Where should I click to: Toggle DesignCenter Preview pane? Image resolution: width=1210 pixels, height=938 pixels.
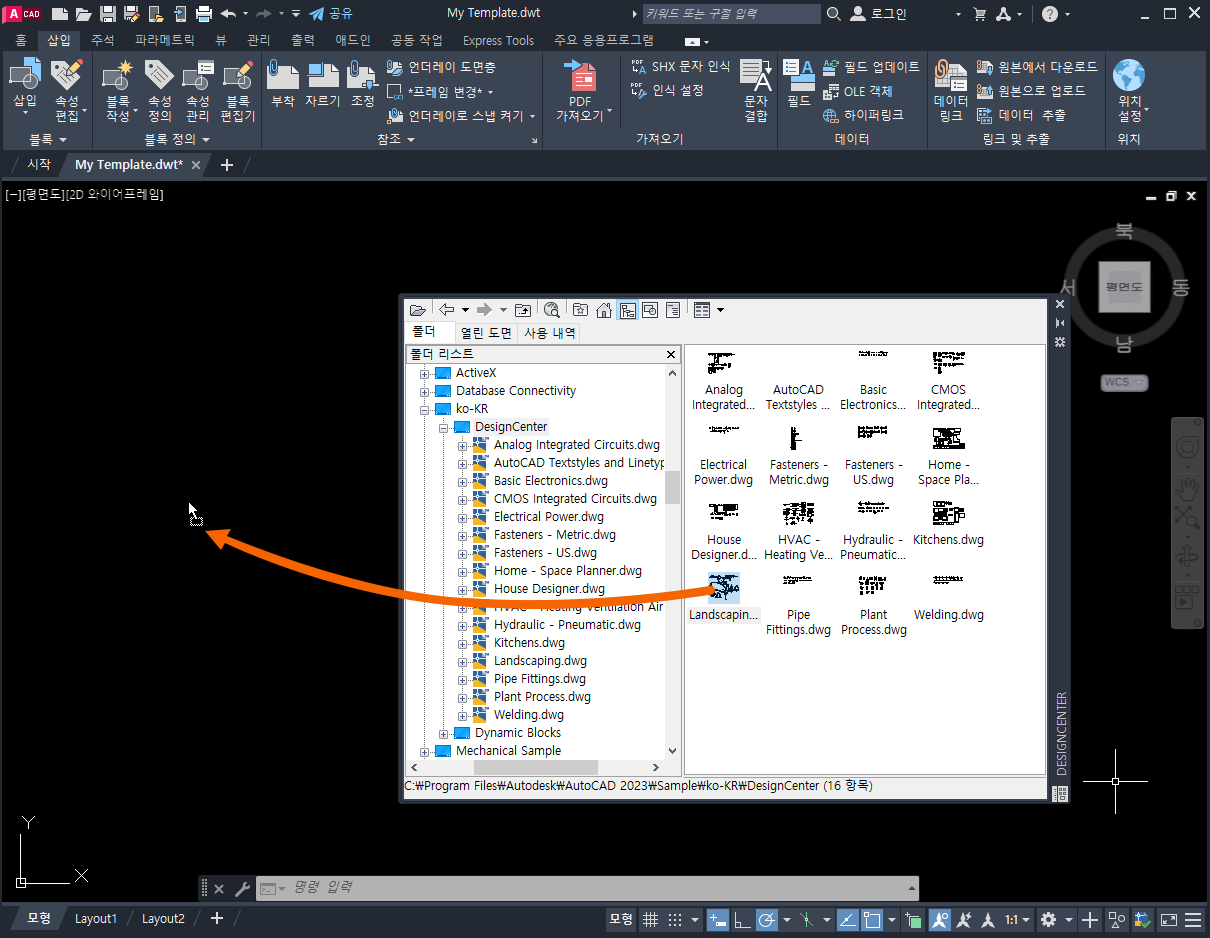tap(650, 310)
